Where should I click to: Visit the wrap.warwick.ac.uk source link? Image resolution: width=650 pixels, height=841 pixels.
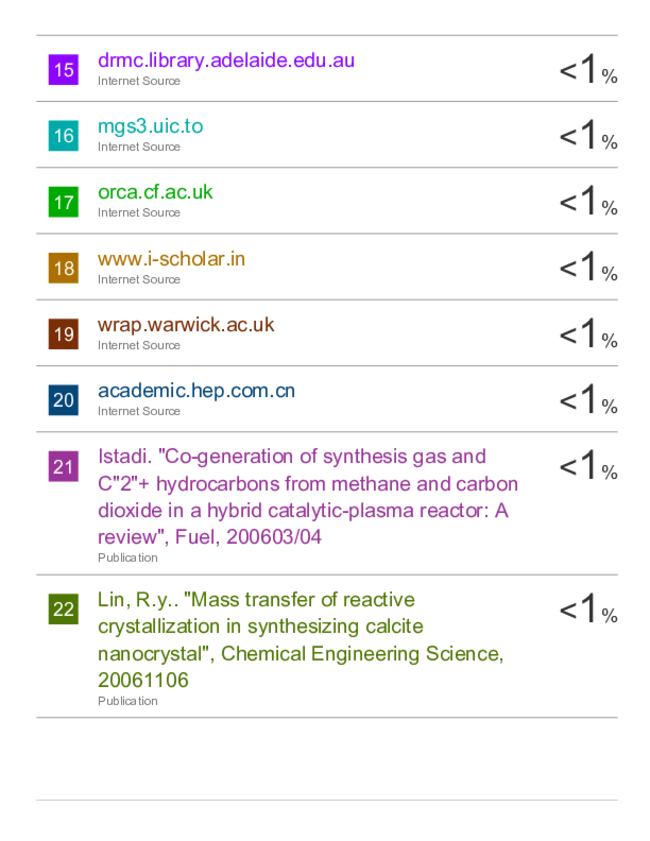pyautogui.click(x=186, y=325)
